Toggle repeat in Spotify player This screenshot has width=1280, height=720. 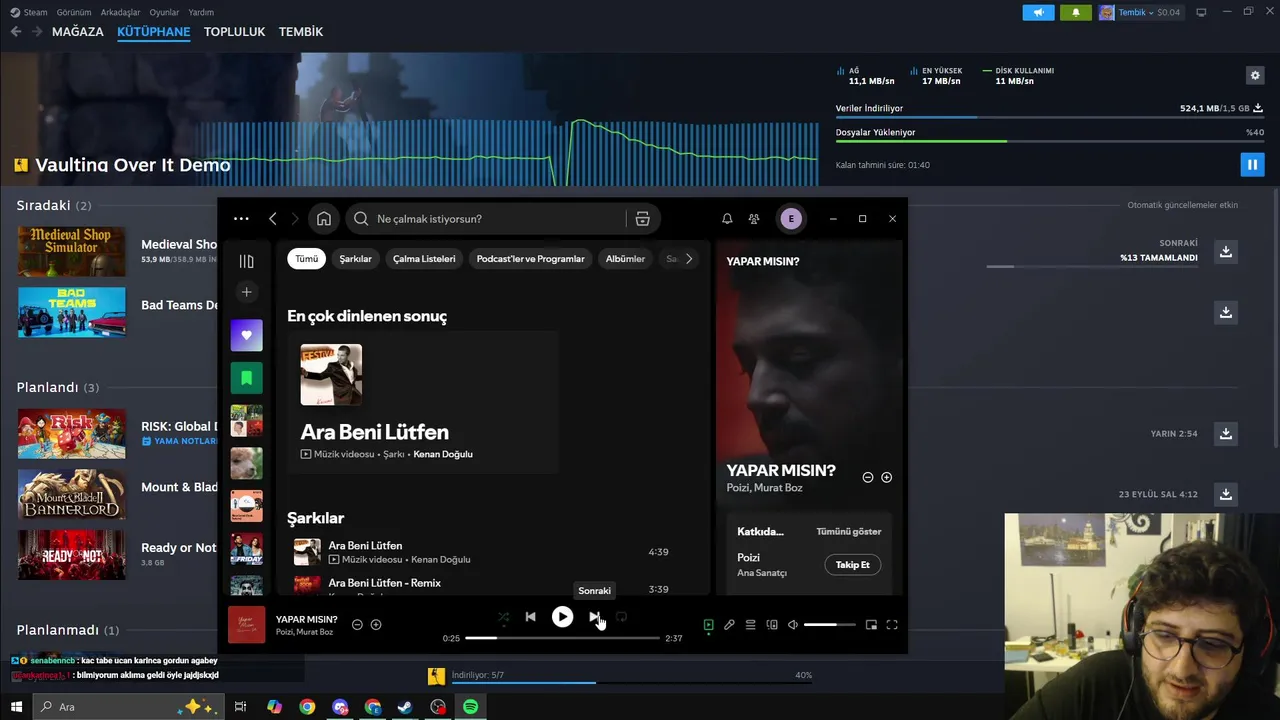(x=621, y=617)
